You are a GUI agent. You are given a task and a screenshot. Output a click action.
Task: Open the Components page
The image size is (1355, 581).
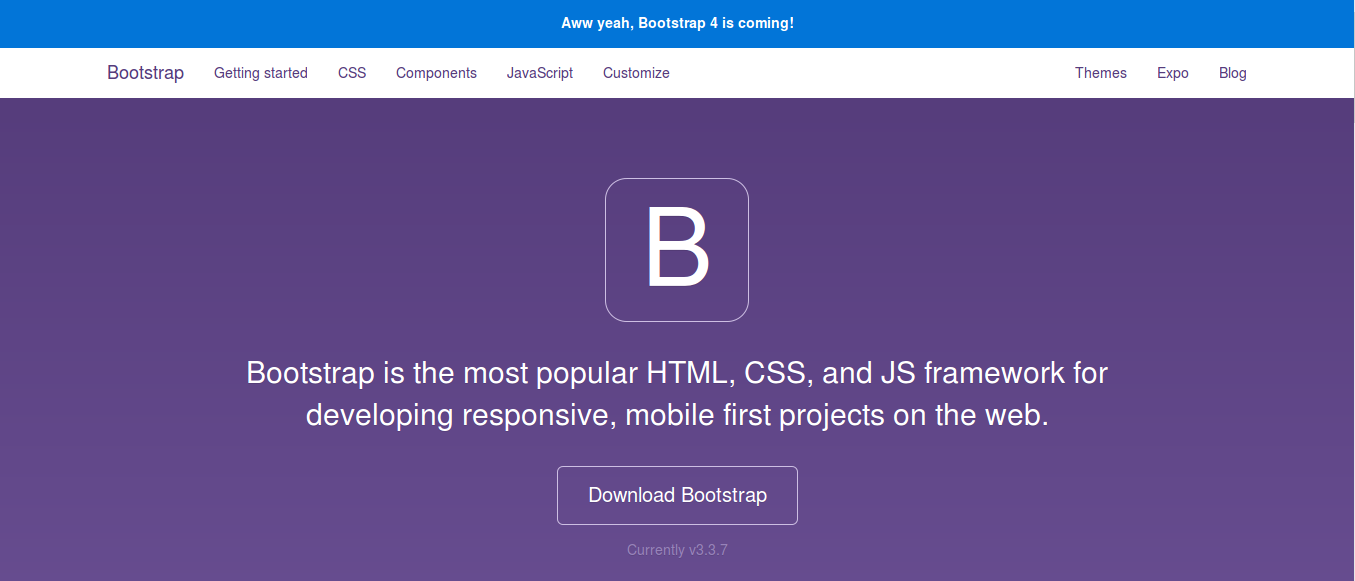[436, 72]
